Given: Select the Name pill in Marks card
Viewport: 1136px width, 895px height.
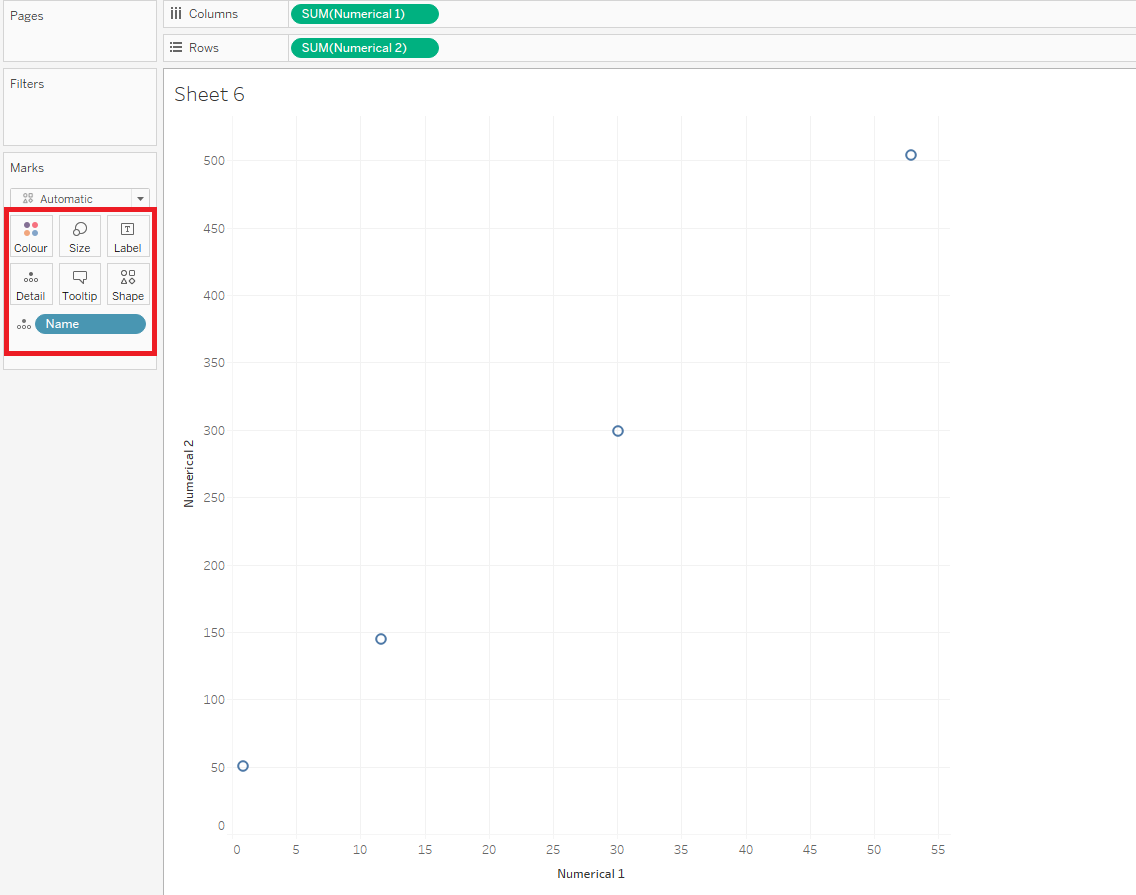Looking at the screenshot, I should (91, 324).
